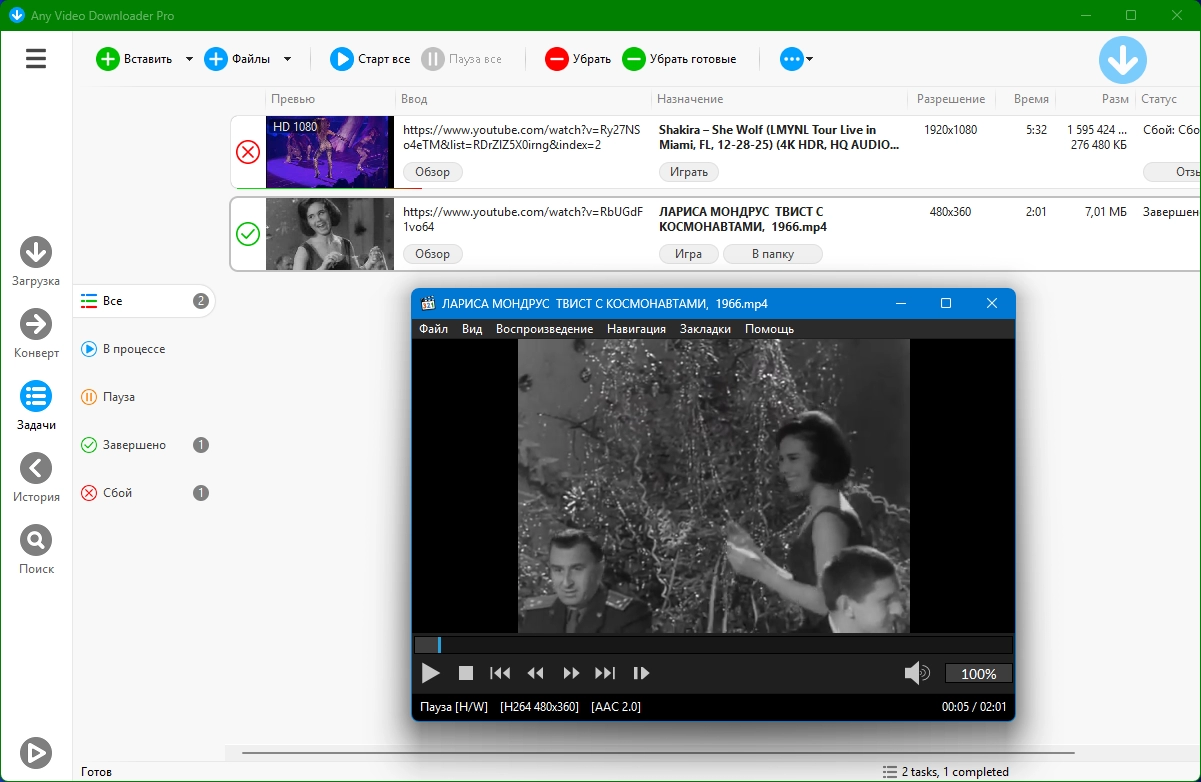Click the skip to previous track button

click(500, 674)
